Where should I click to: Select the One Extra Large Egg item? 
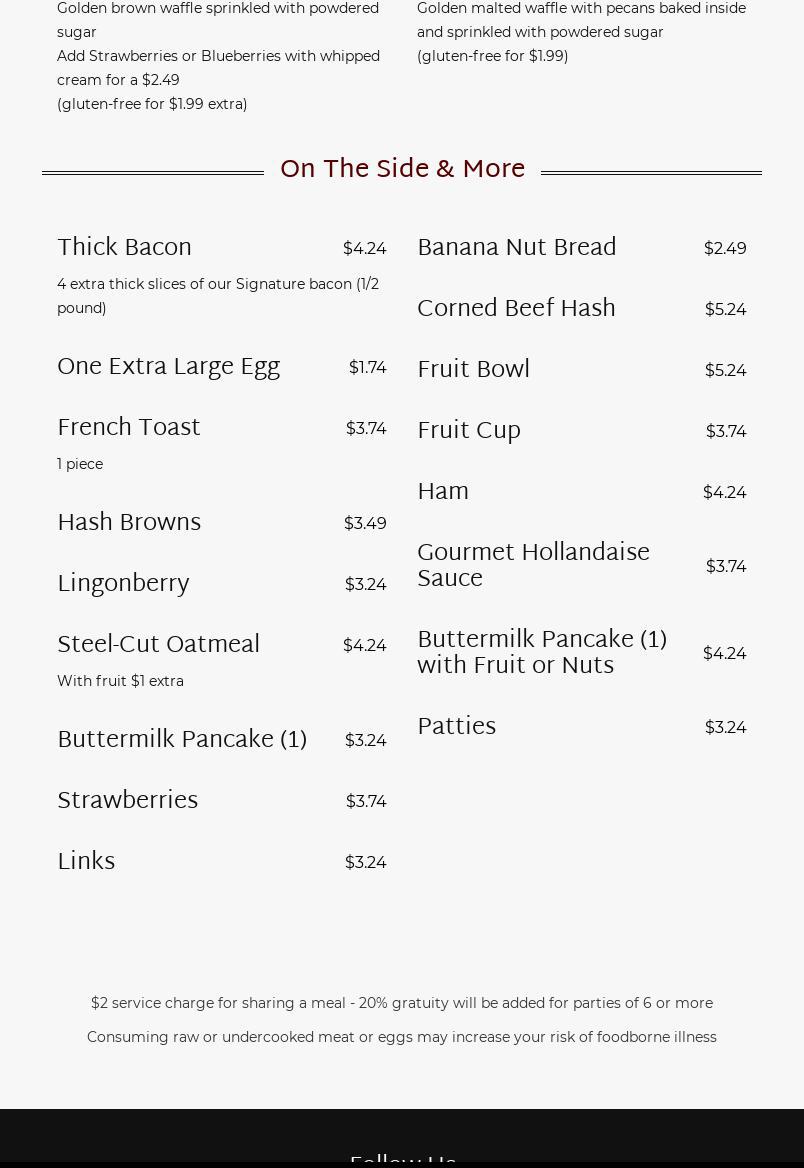[x=168, y=366]
